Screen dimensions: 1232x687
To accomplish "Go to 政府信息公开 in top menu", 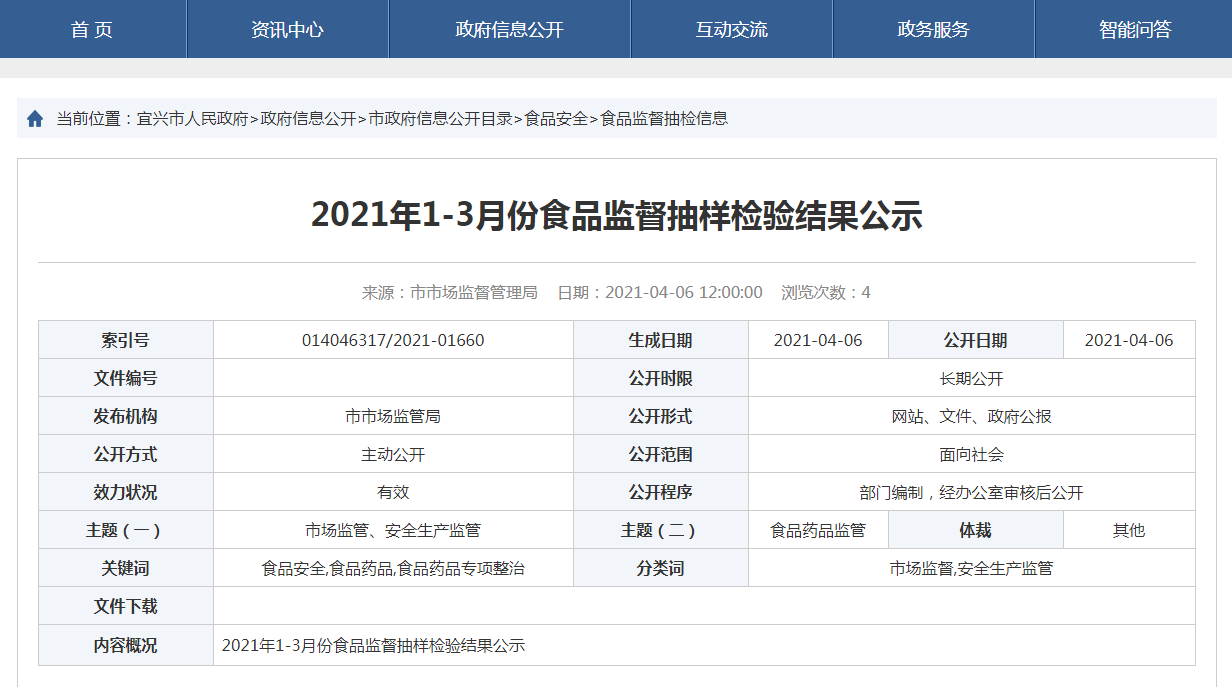I will pyautogui.click(x=509, y=30).
